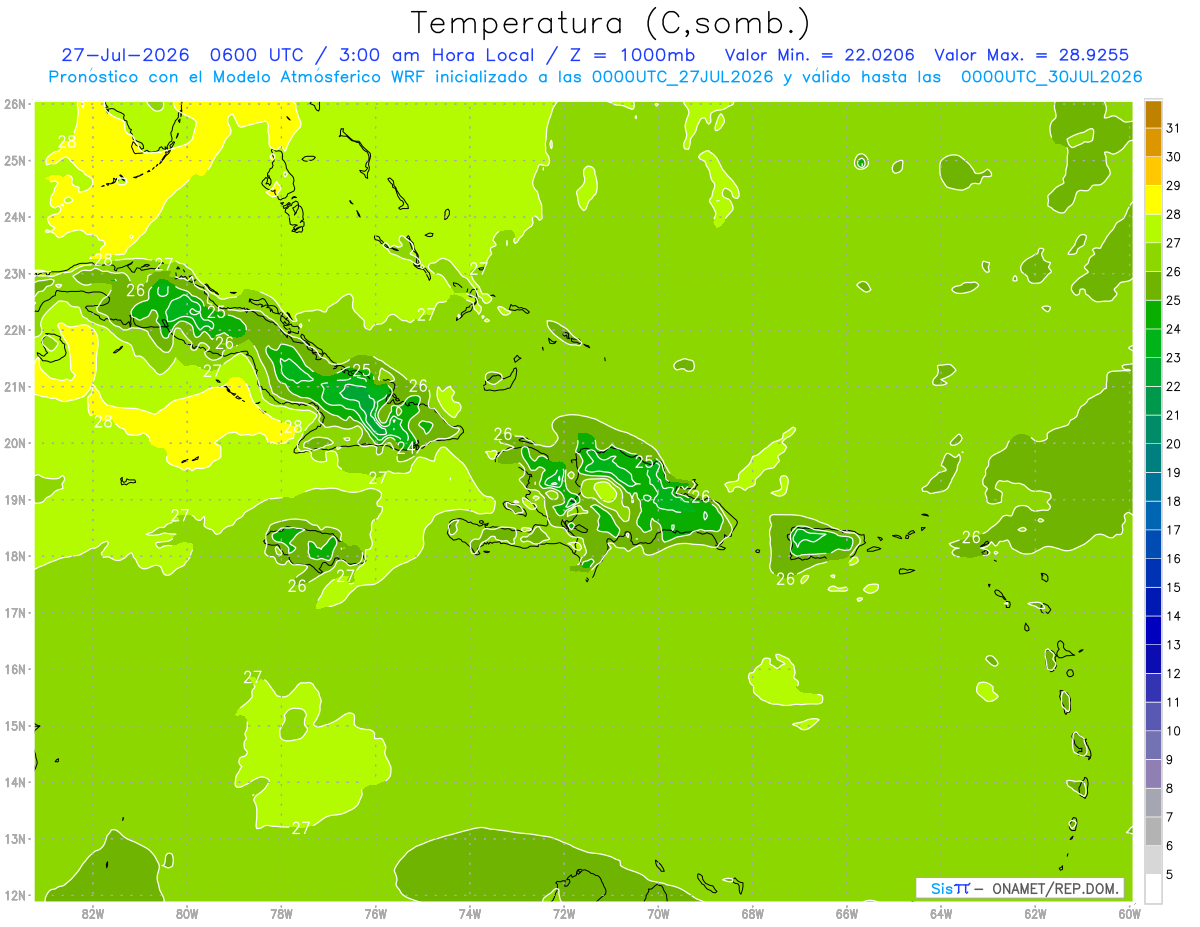Image resolution: width=1200 pixels, height=927 pixels.
Task: Click the '80W' longitude axis label
Action: [x=187, y=913]
